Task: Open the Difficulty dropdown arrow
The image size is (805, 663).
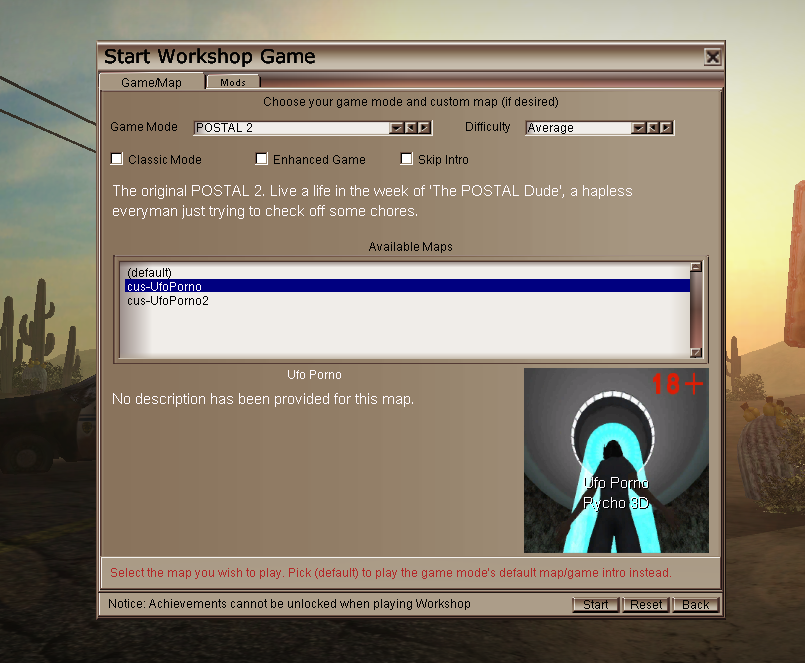Action: (638, 127)
